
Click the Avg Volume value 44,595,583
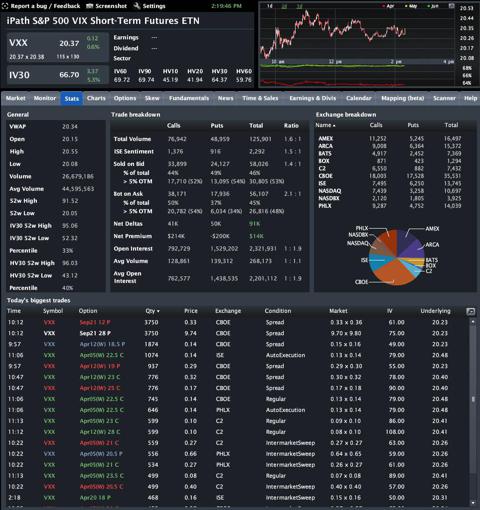[x=78, y=189]
